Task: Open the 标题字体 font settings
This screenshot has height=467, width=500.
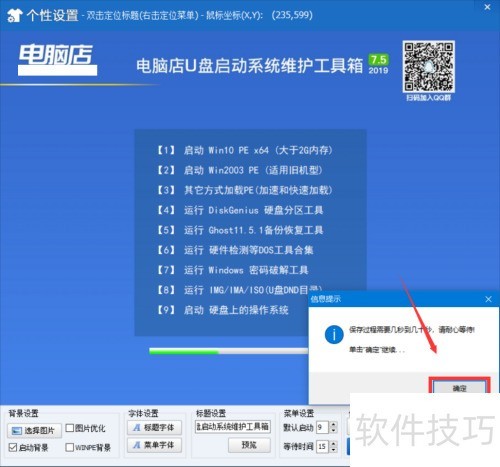Action: click(154, 428)
